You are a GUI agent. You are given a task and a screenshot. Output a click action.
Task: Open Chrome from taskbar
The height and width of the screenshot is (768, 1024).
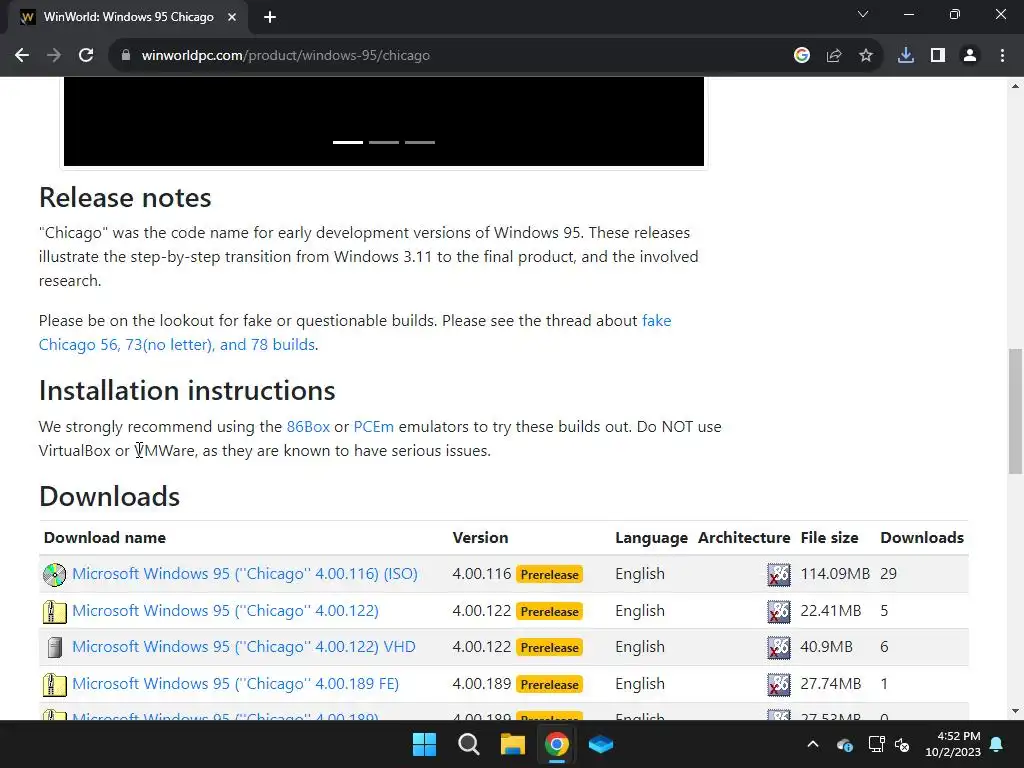tap(556, 744)
